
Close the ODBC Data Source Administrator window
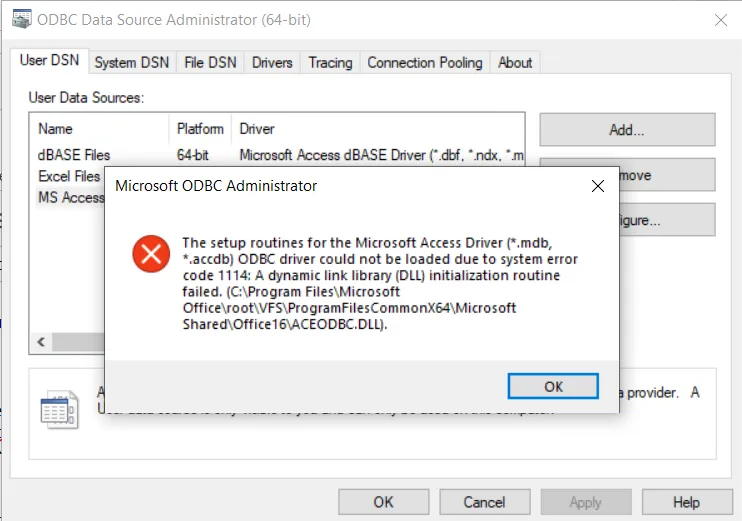point(720,19)
